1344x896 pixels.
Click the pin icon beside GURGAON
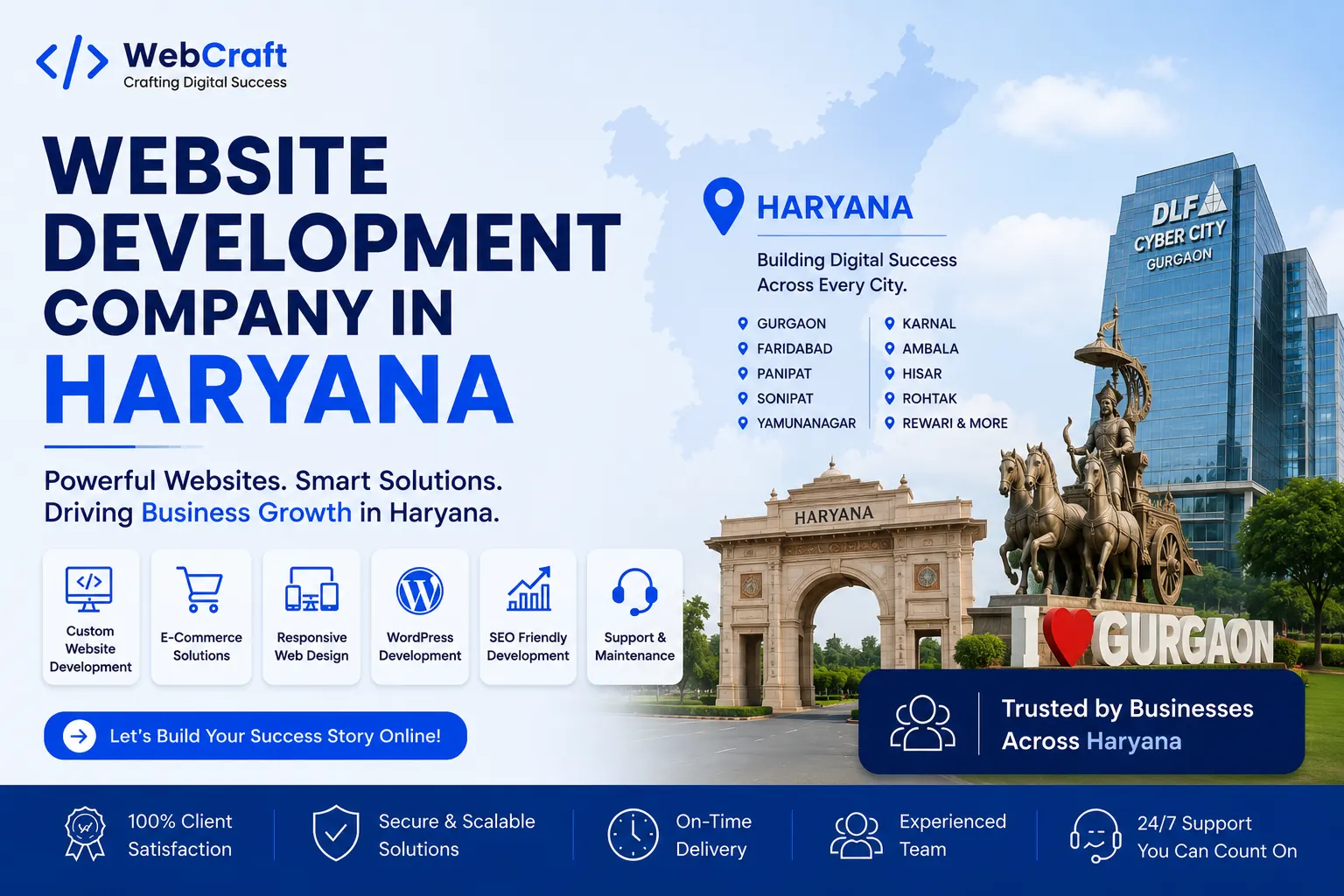click(743, 323)
